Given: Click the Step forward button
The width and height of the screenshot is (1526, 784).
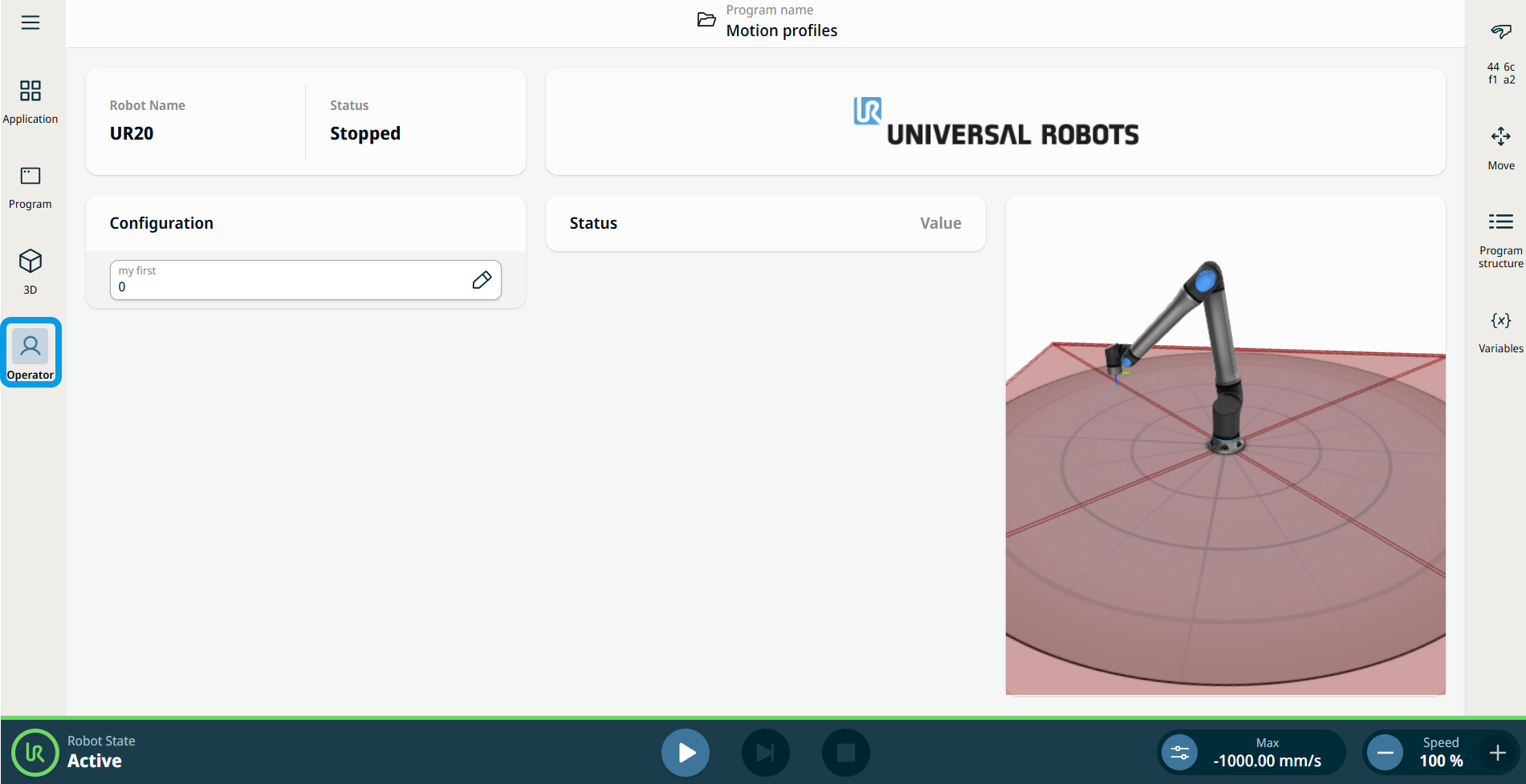Looking at the screenshot, I should [x=765, y=753].
